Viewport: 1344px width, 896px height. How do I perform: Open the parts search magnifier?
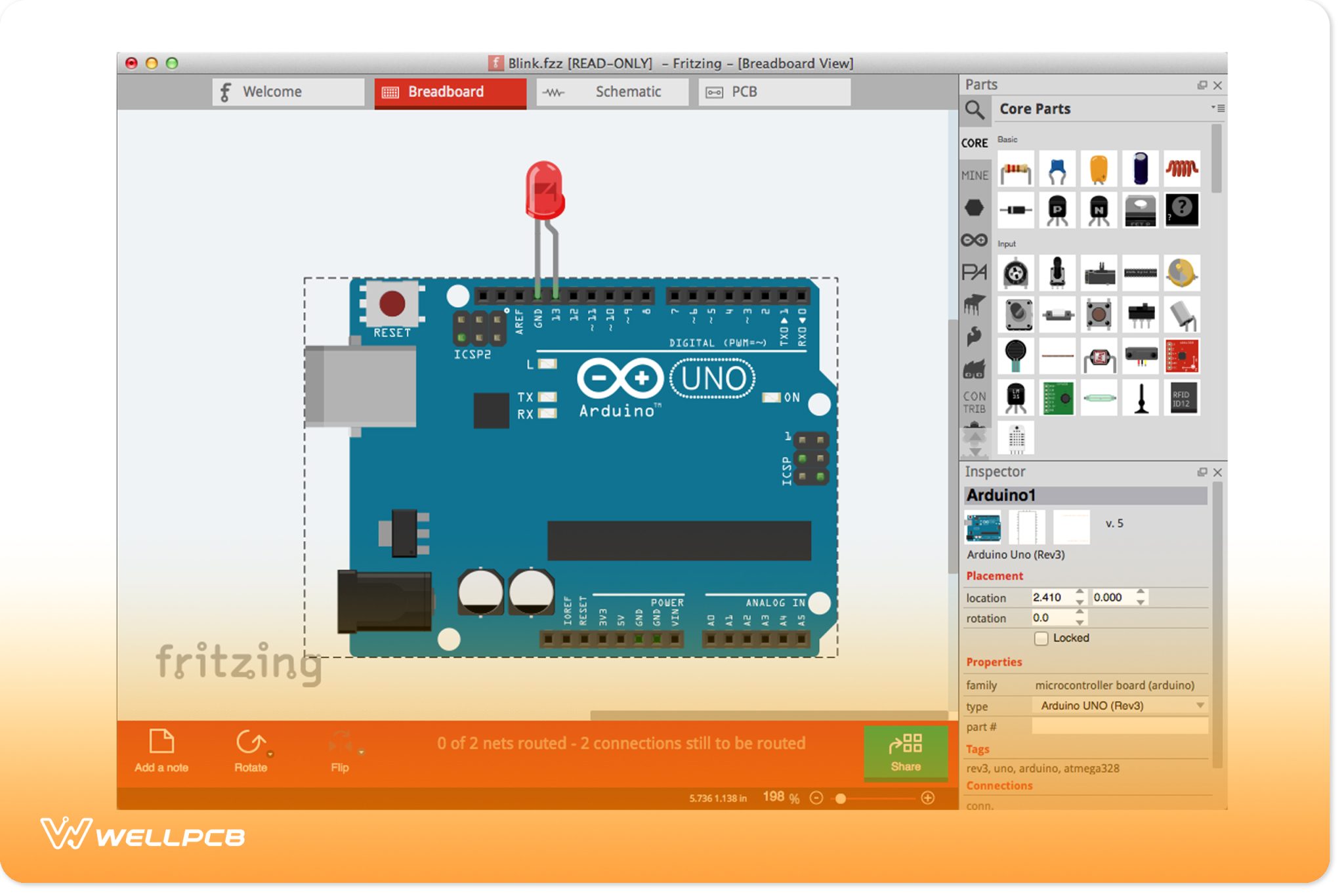(x=975, y=110)
